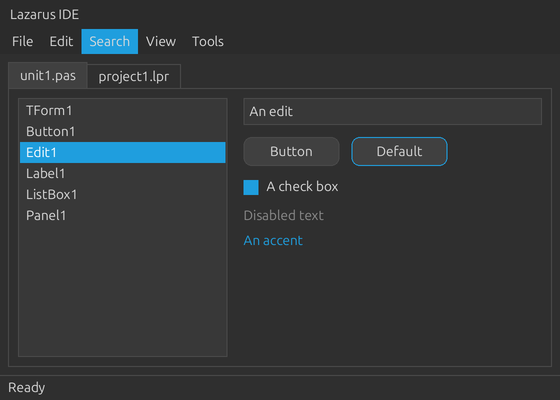This screenshot has width=560, height=400.
Task: Open the Edit menu
Action: click(x=61, y=41)
